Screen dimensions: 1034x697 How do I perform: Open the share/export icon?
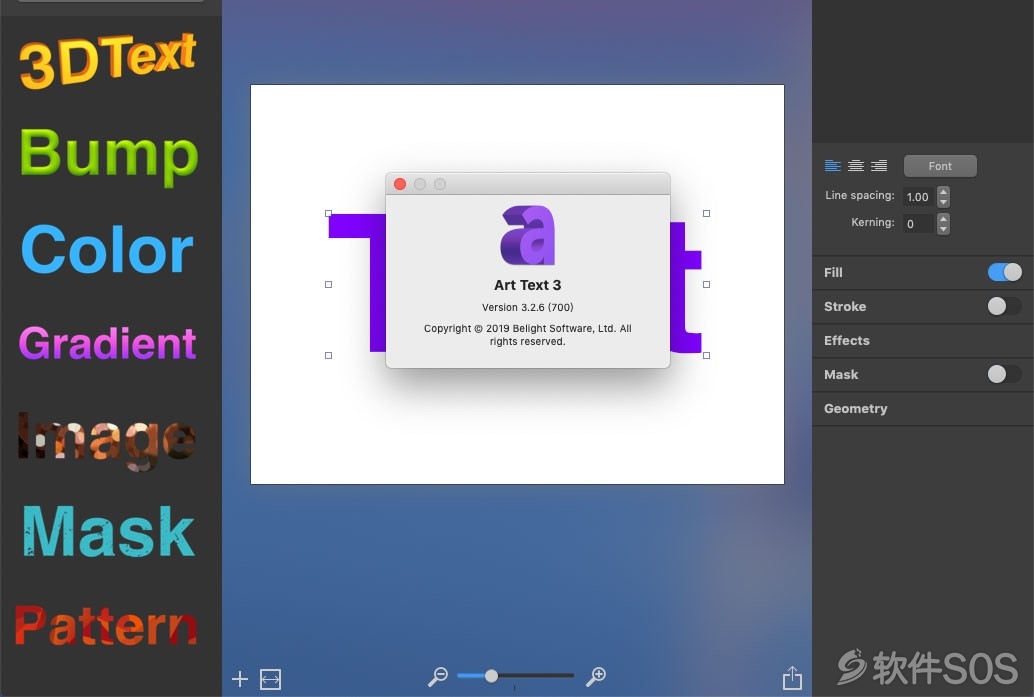pos(792,677)
